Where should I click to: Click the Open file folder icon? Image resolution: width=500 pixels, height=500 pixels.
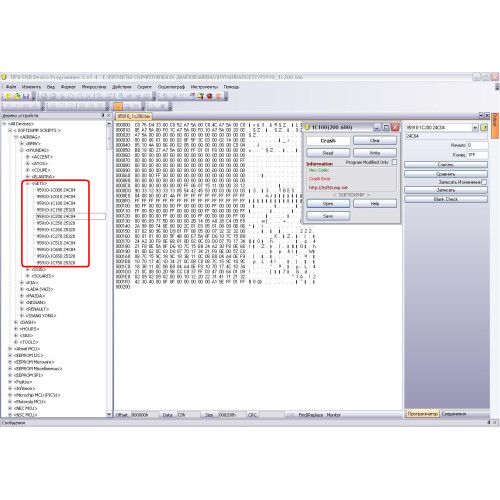[x=17, y=96]
